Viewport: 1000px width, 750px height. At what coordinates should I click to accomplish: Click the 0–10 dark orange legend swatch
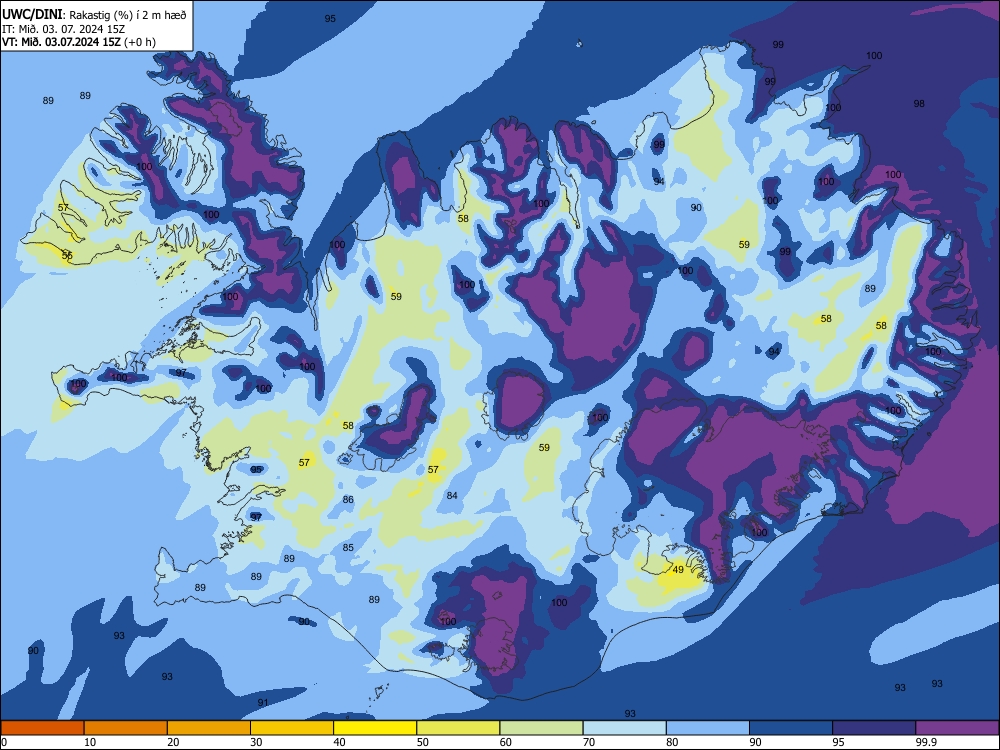[42, 728]
